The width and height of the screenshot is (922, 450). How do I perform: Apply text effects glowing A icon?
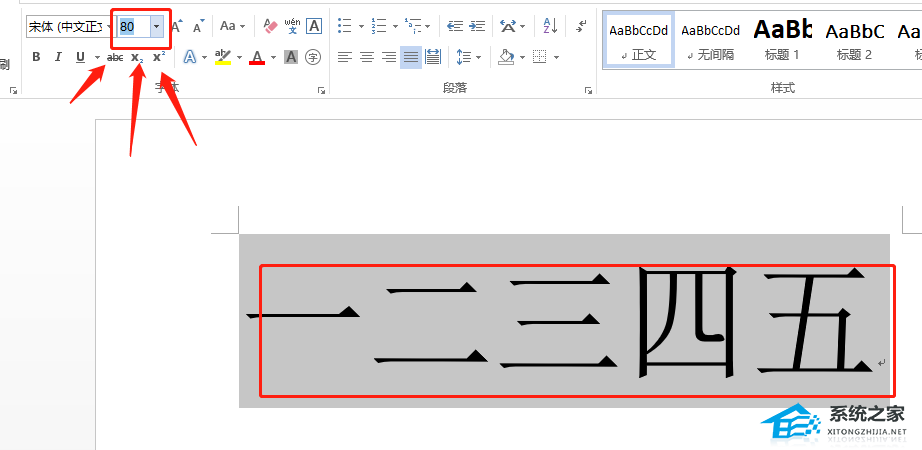click(x=189, y=57)
